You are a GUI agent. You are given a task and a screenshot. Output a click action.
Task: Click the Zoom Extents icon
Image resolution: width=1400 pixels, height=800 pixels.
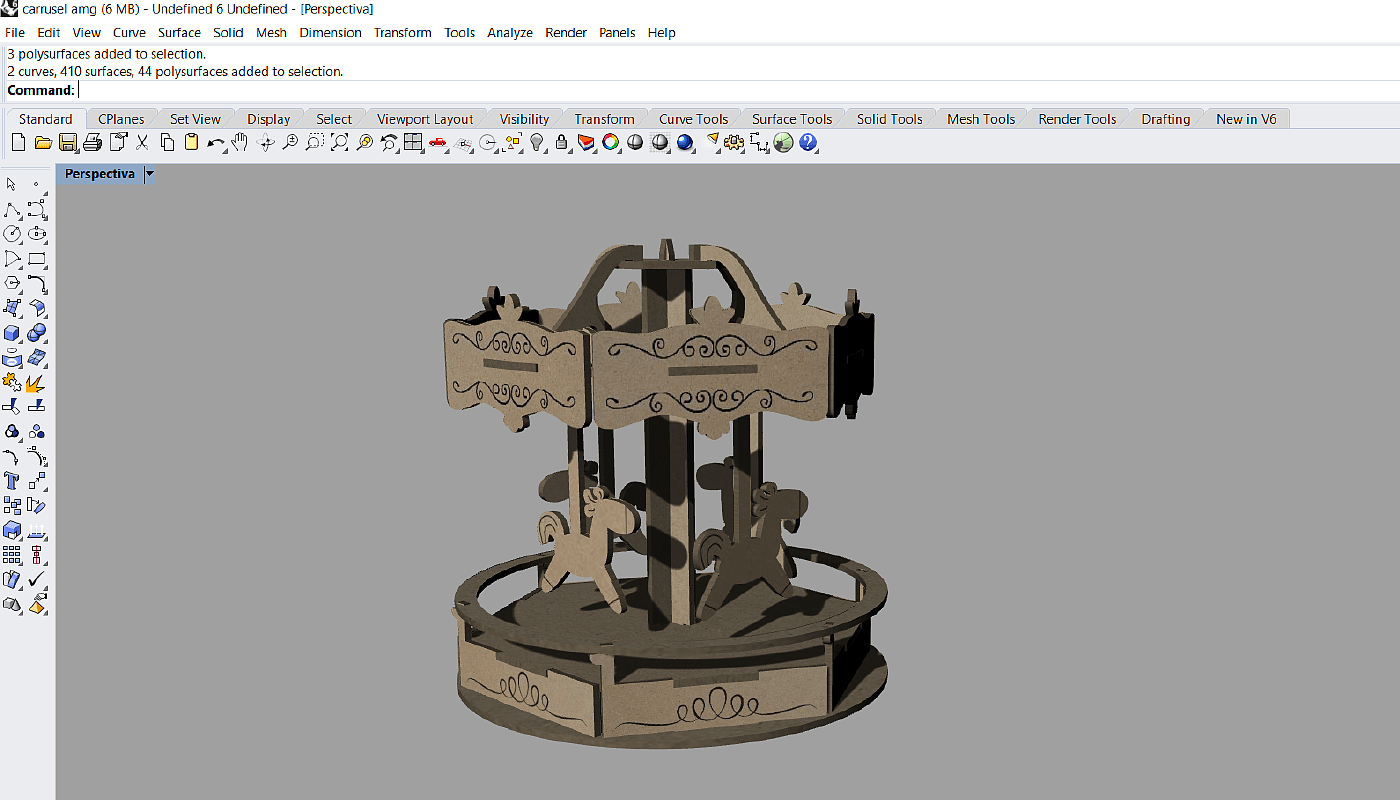(x=340, y=143)
